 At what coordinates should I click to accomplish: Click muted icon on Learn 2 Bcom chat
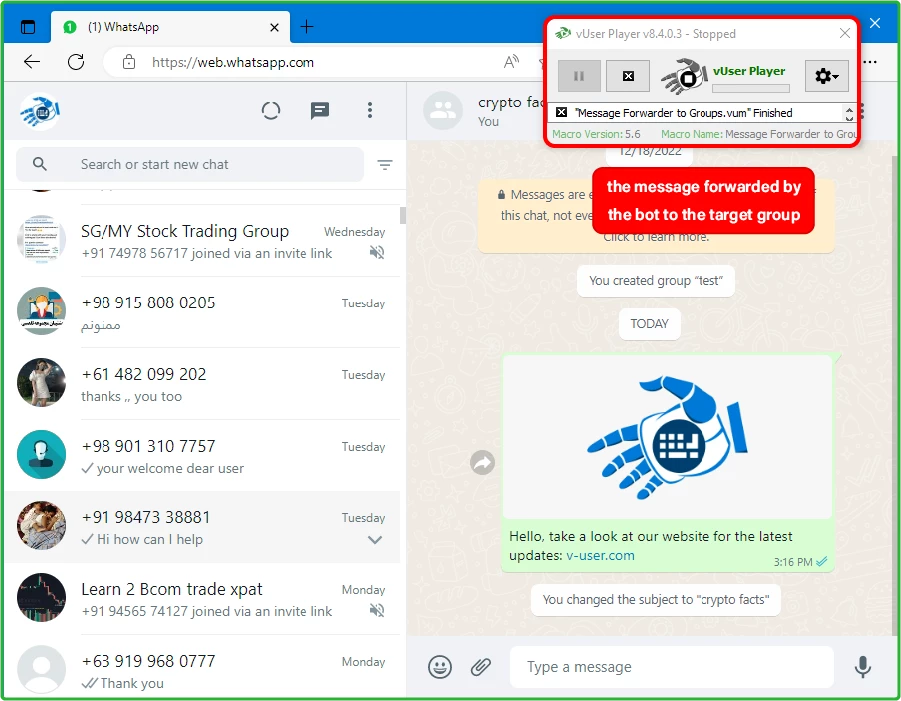377,610
